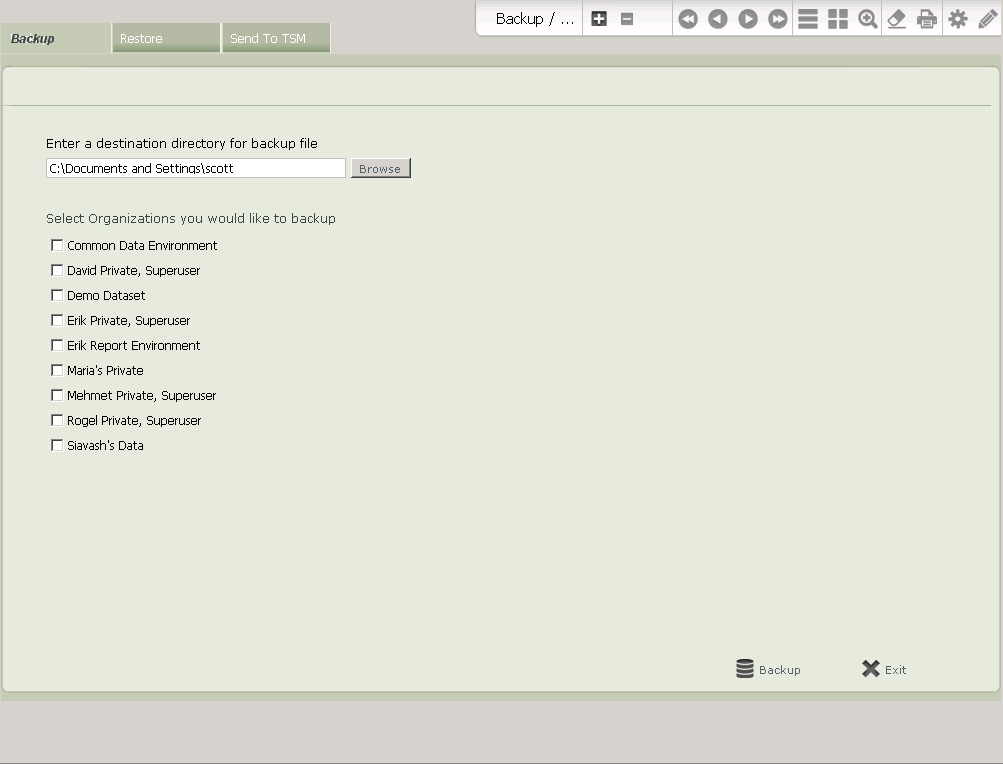Go to next record arrow icon

(x=748, y=19)
